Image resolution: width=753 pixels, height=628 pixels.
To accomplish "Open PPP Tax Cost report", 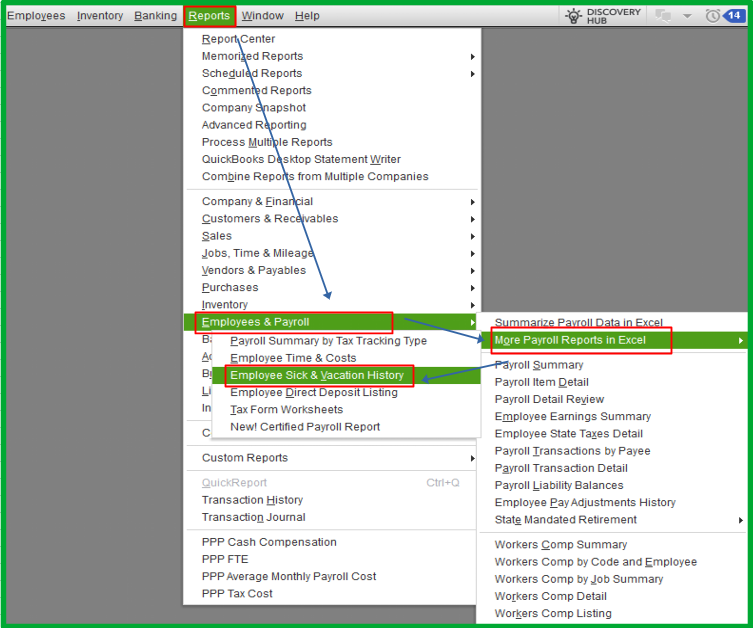I will coord(237,594).
